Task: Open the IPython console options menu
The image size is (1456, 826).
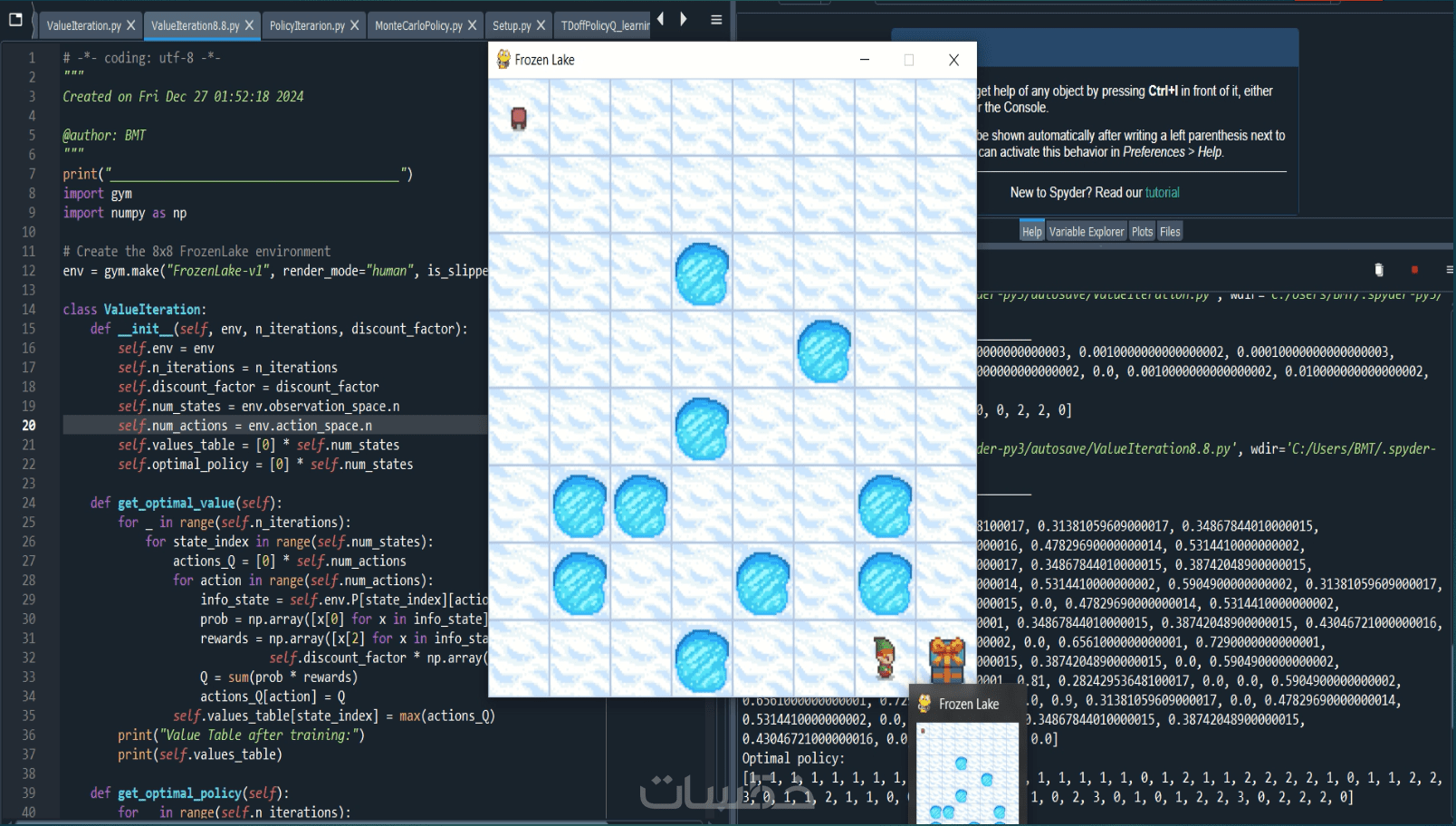Action: (1449, 270)
